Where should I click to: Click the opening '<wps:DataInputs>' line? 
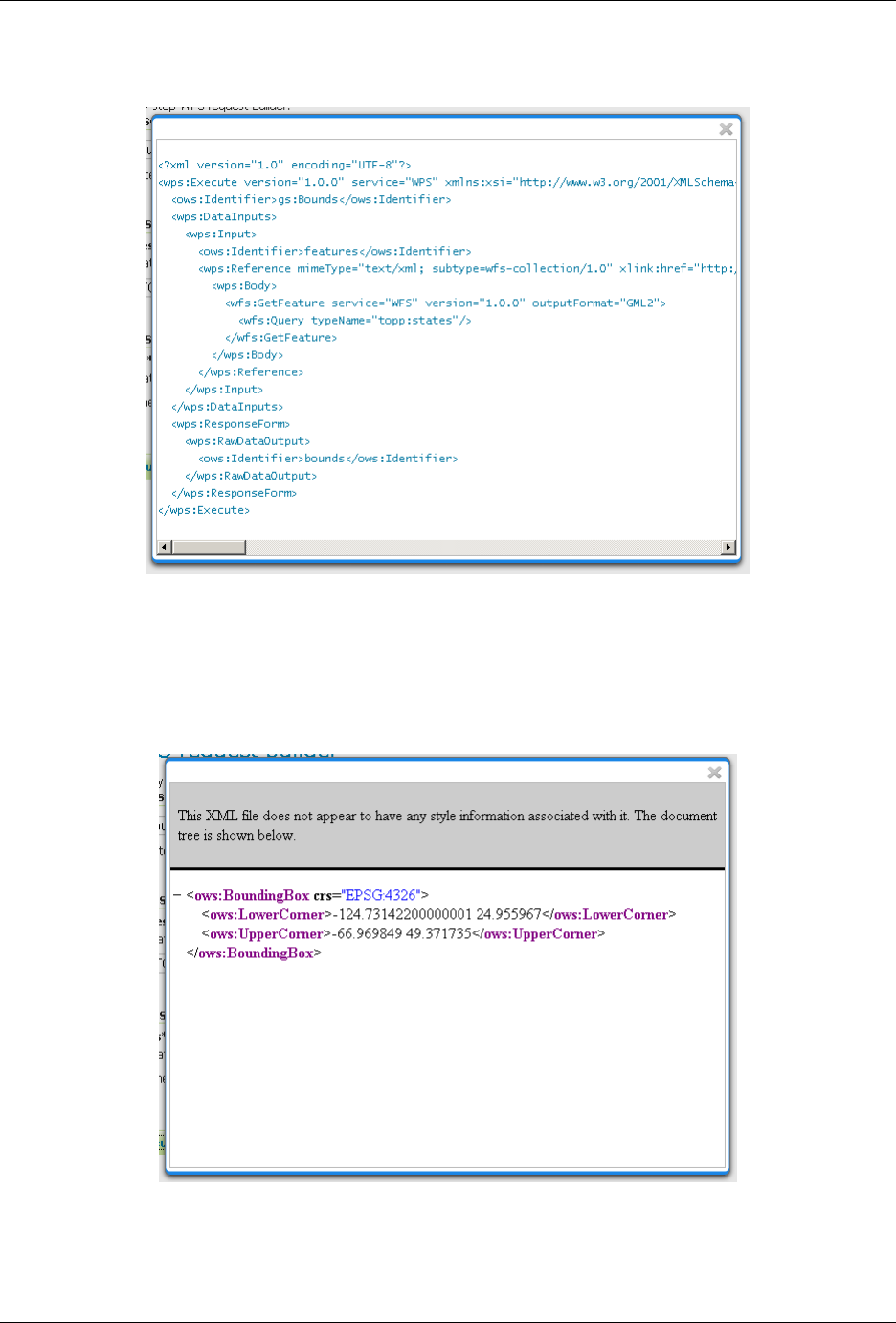pyautogui.click(x=224, y=216)
